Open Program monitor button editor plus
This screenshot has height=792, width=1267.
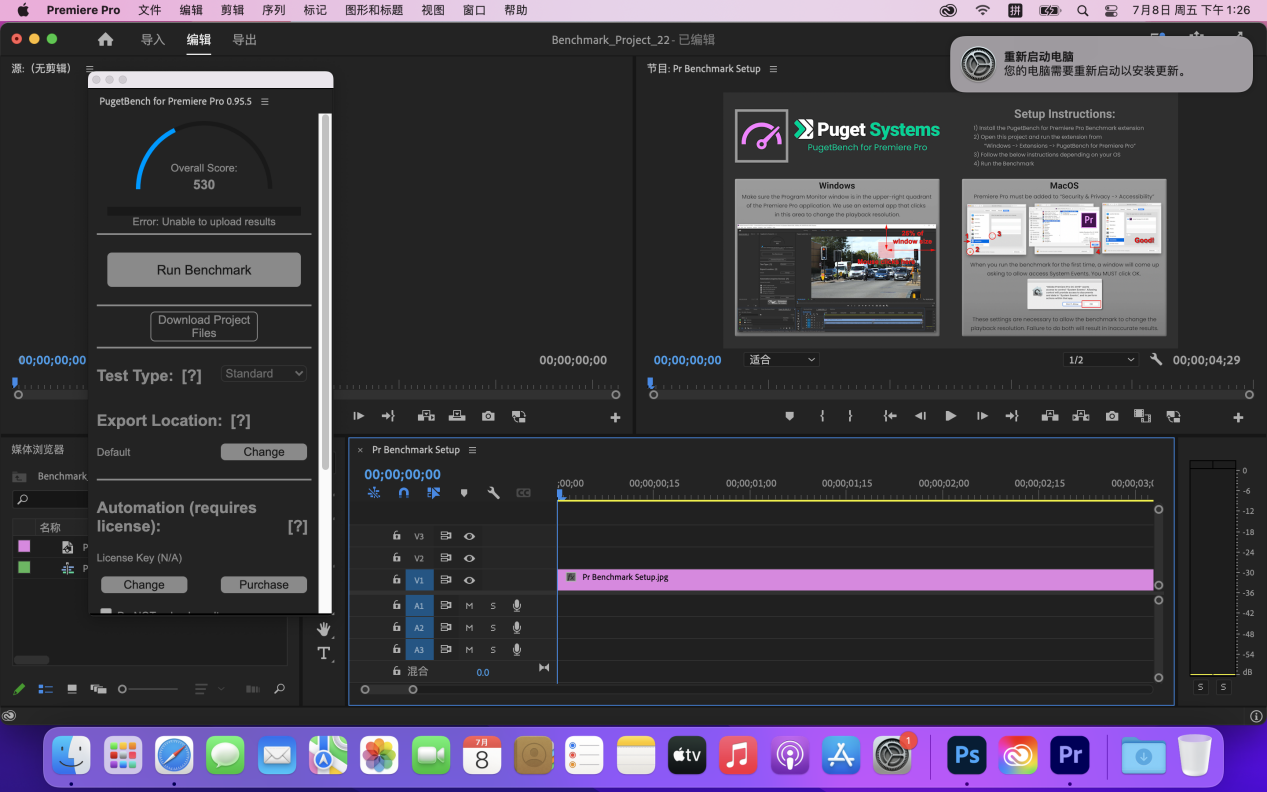(1238, 418)
